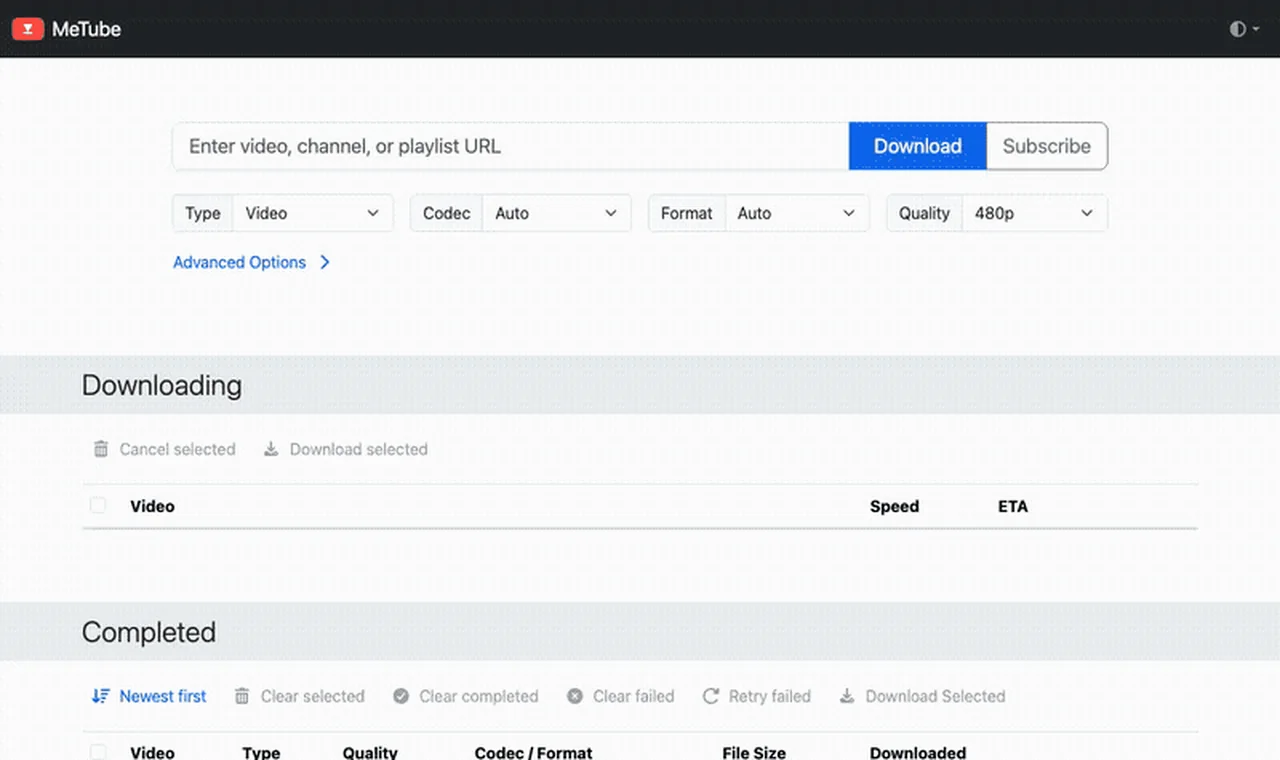This screenshot has width=1280, height=760.
Task: Click the Codec / Format column header
Action: tap(533, 752)
